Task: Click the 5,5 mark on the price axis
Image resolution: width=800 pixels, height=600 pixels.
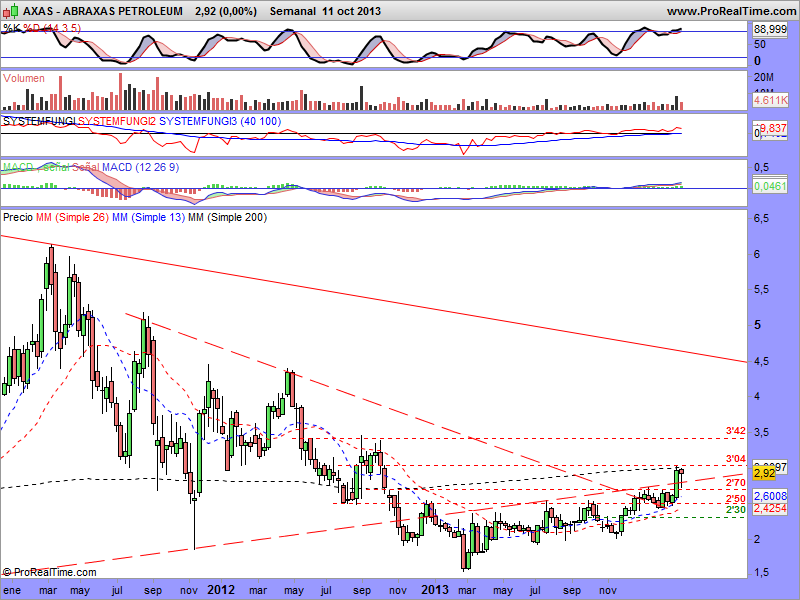Action: [x=761, y=289]
